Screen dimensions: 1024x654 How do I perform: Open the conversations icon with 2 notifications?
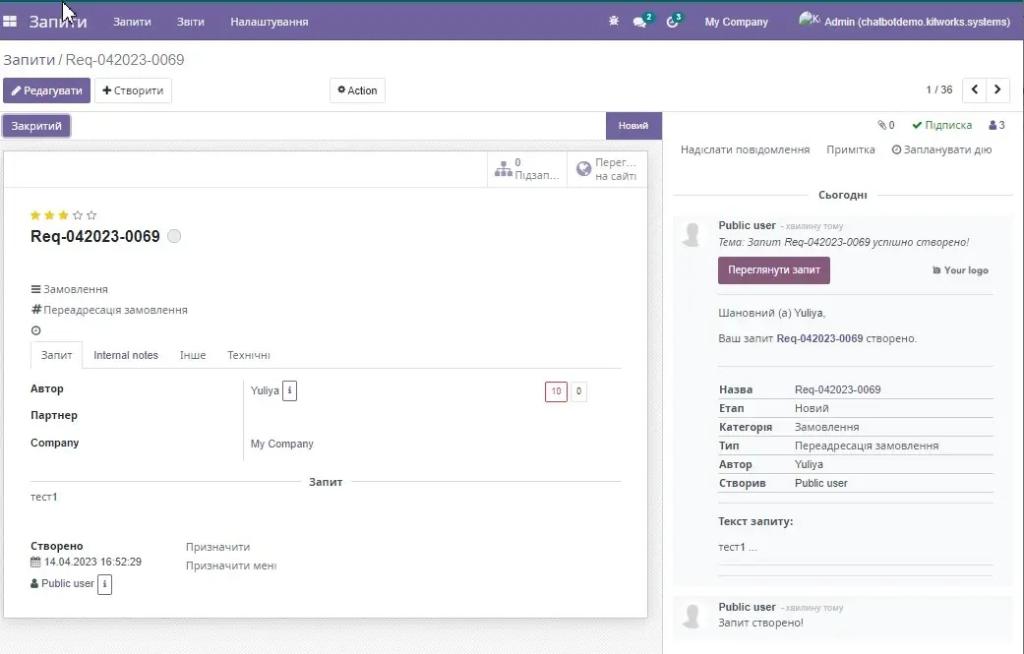pyautogui.click(x=640, y=20)
